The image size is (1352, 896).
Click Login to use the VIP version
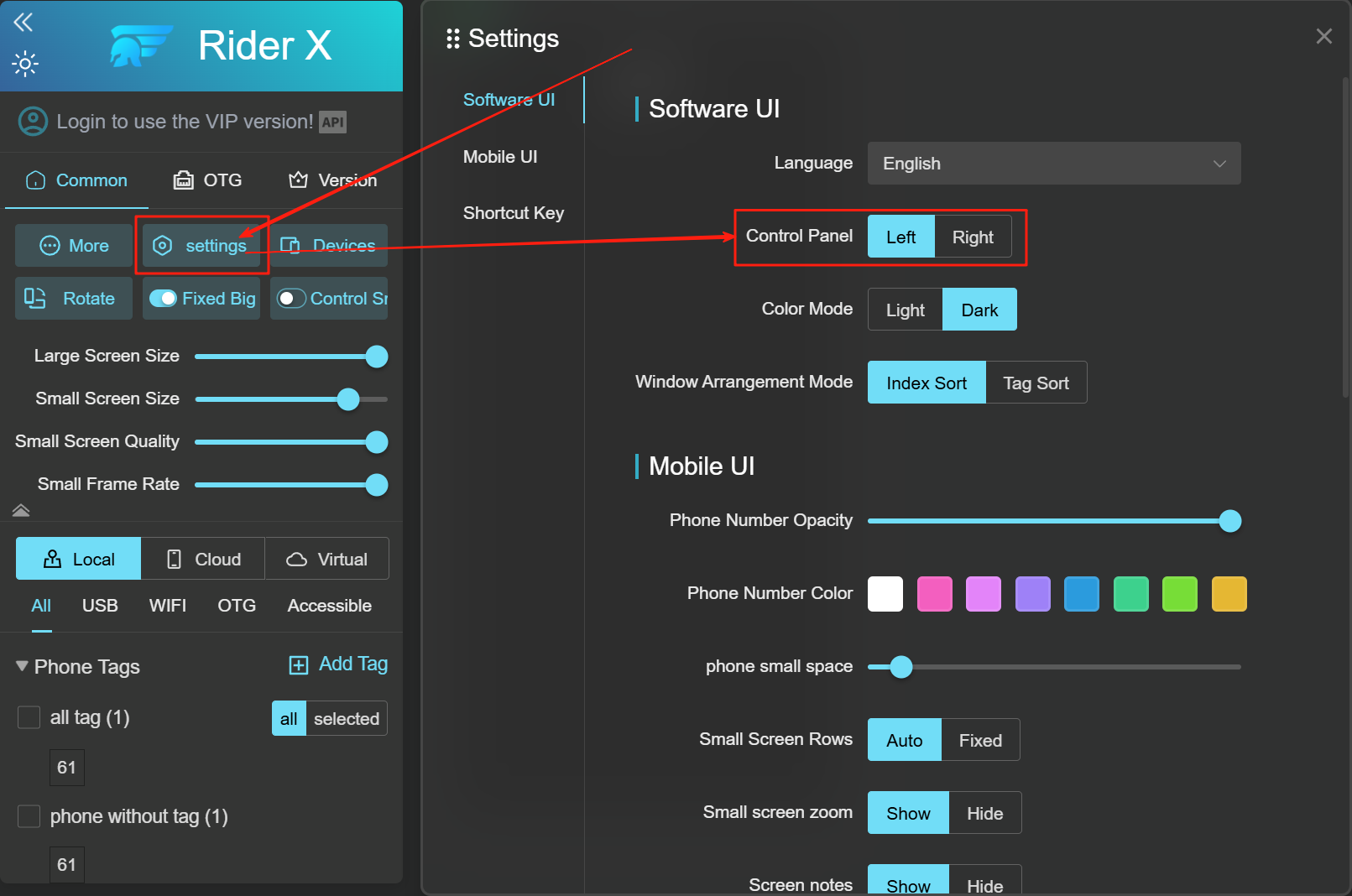[185, 122]
